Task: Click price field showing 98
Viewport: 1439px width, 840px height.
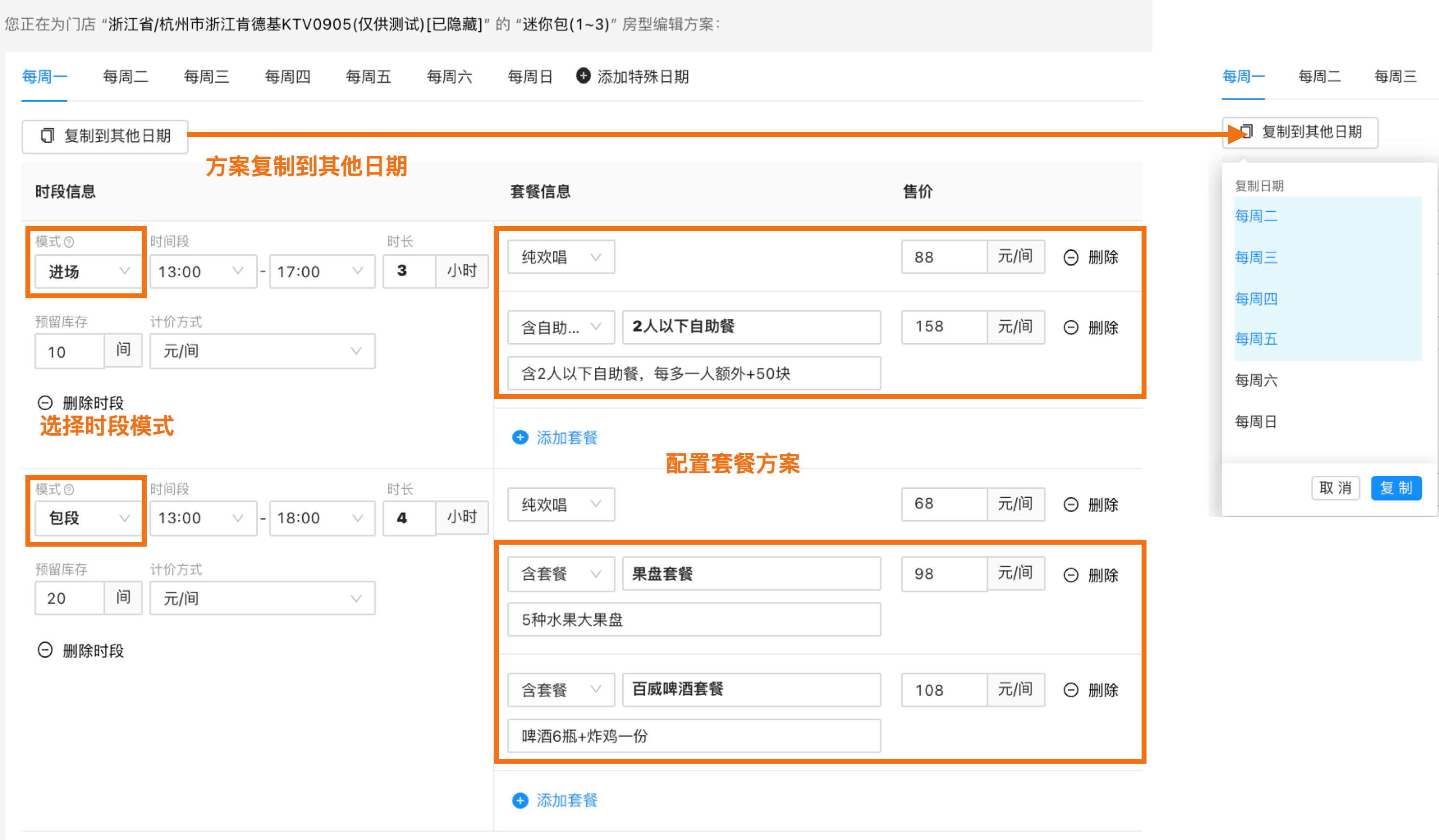Action: tap(944, 574)
